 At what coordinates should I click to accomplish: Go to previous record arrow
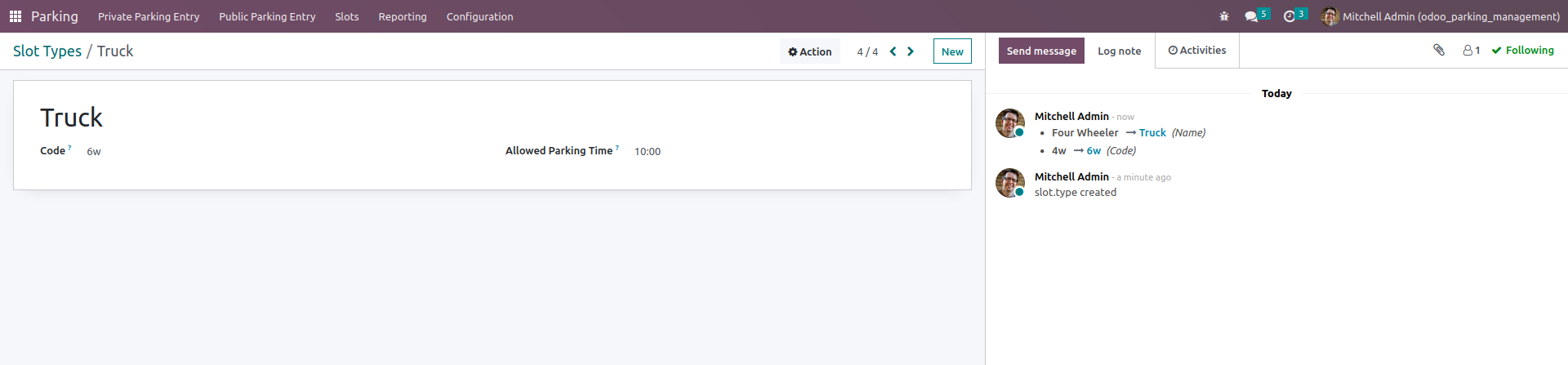coord(893,51)
